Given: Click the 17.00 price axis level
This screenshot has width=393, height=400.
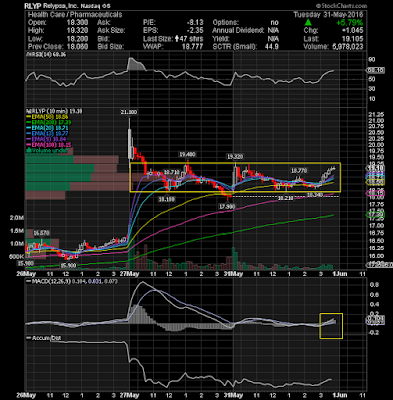Looking at the screenshot, I should (x=376, y=226).
